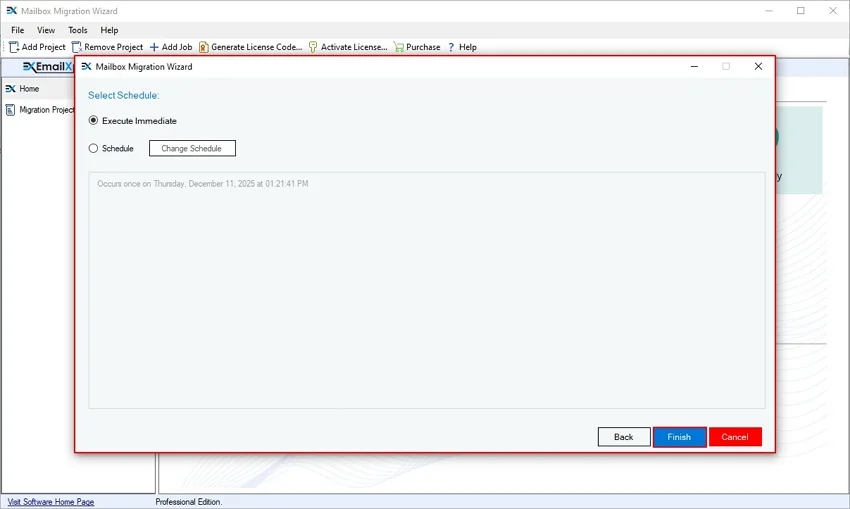Click Add Project toolbar label
The height and width of the screenshot is (509, 850).
point(43,47)
